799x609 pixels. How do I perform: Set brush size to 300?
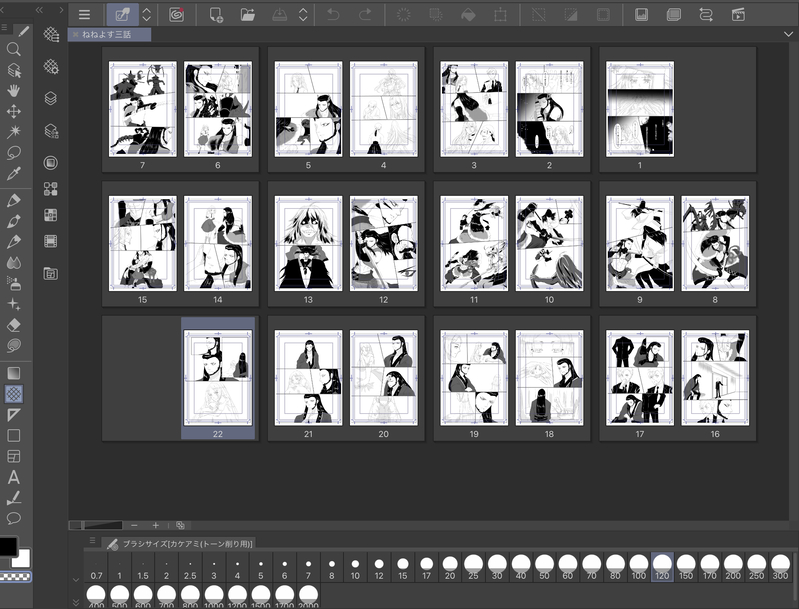coord(780,567)
